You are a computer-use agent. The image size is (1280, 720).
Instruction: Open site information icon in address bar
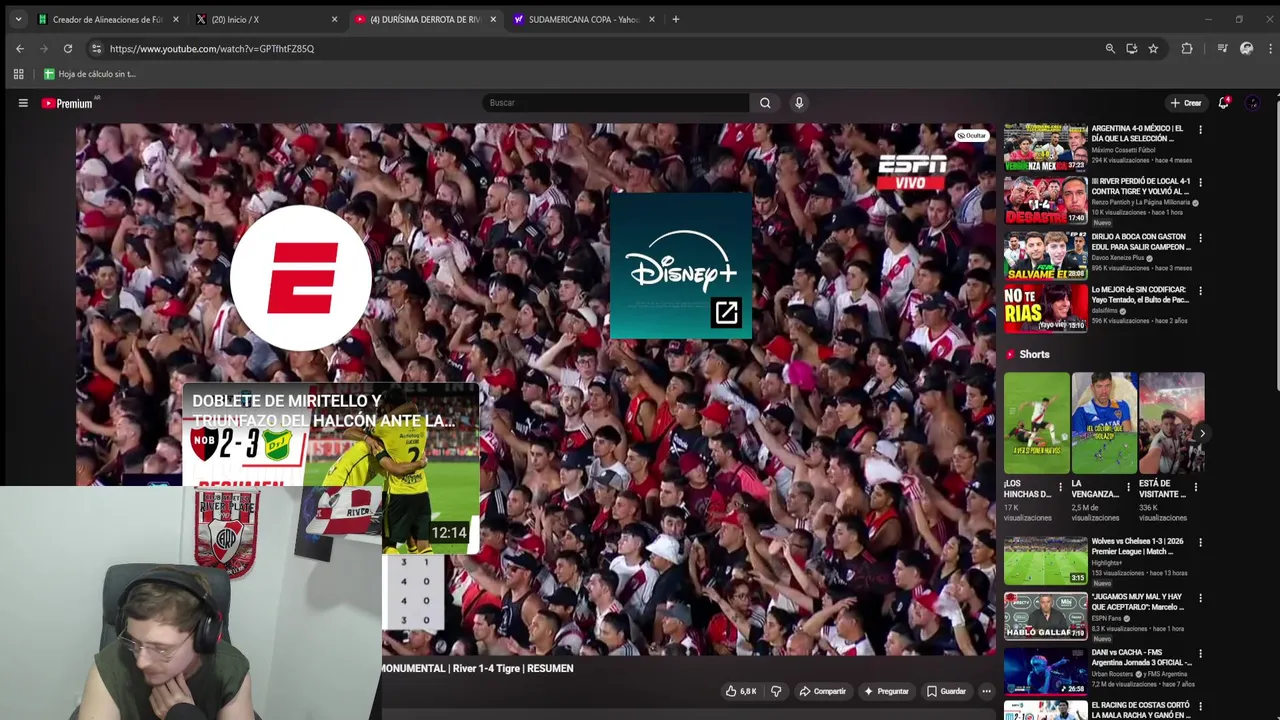point(96,48)
